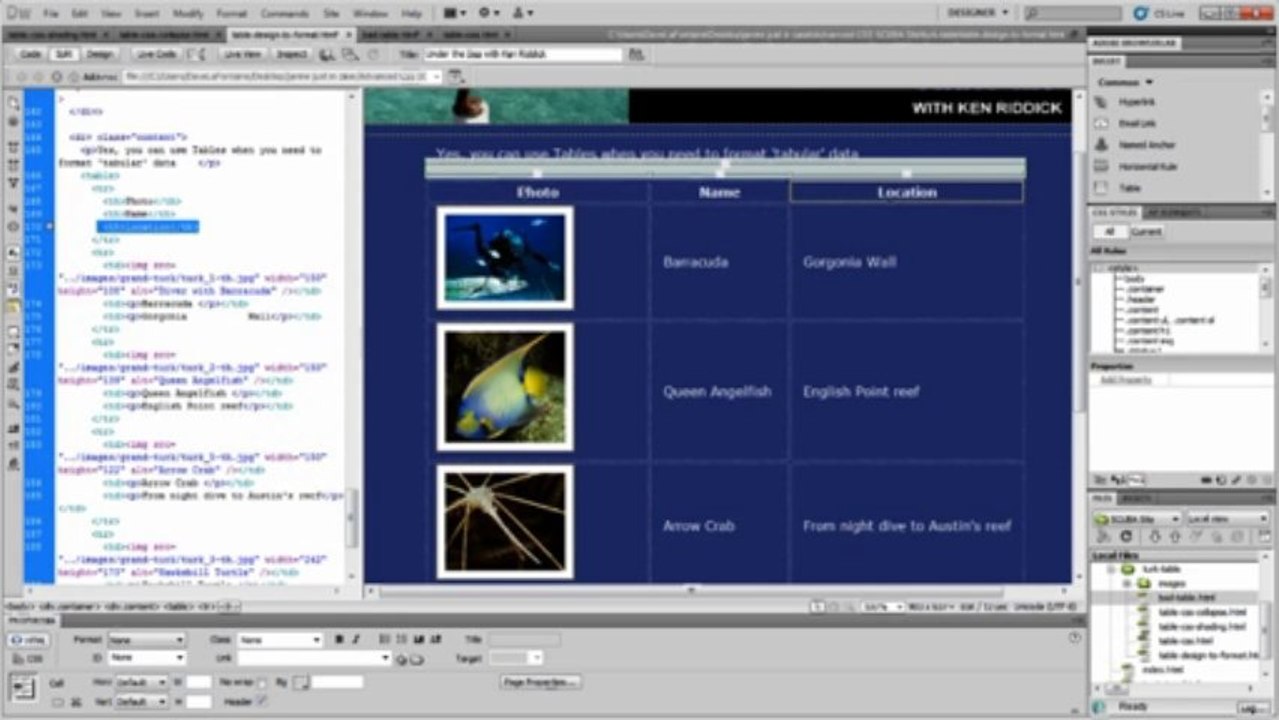Viewport: 1279px width, 720px height.
Task: Click the Italic formatting button in Properties
Action: [356, 639]
